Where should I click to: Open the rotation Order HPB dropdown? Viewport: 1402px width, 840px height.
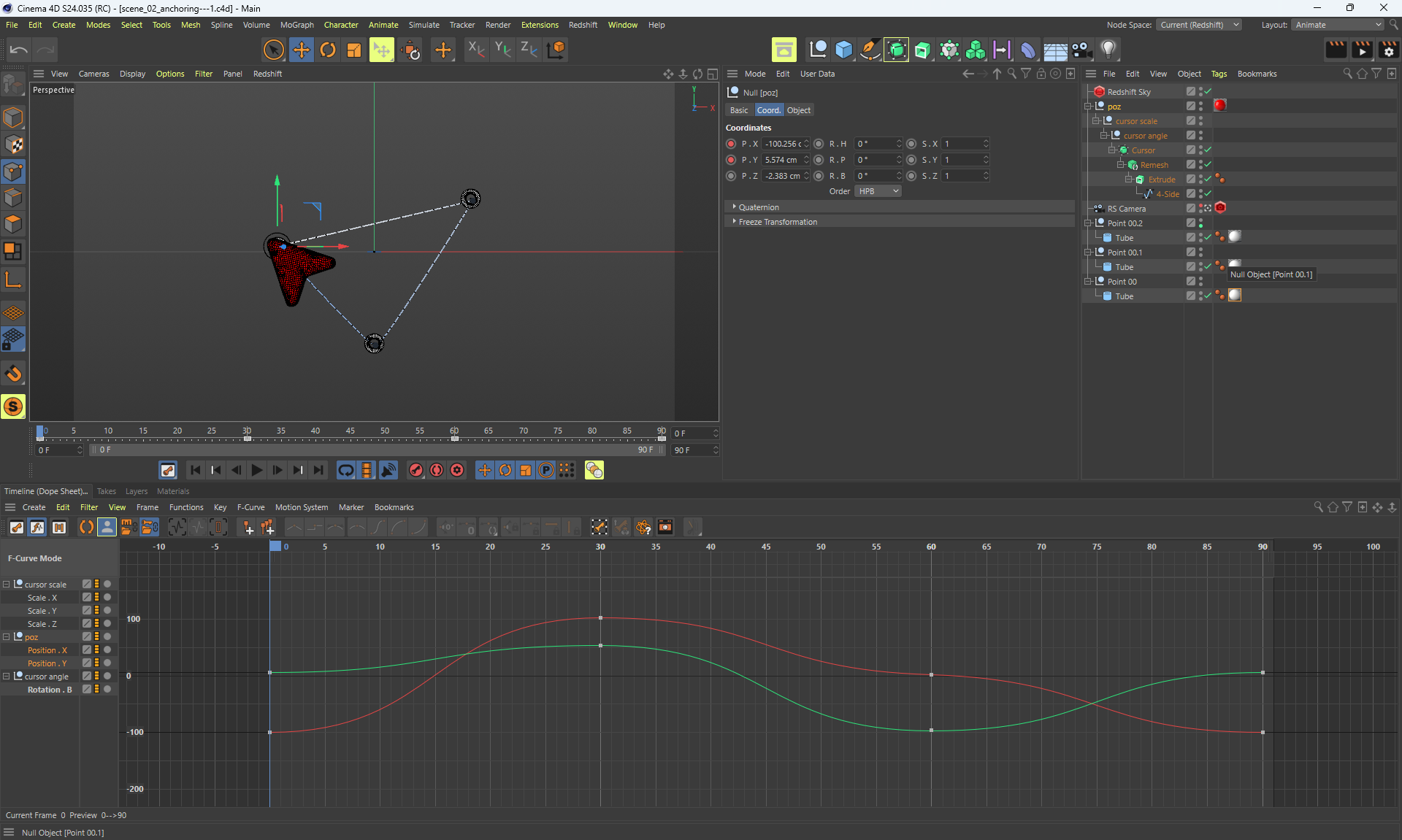tap(878, 191)
